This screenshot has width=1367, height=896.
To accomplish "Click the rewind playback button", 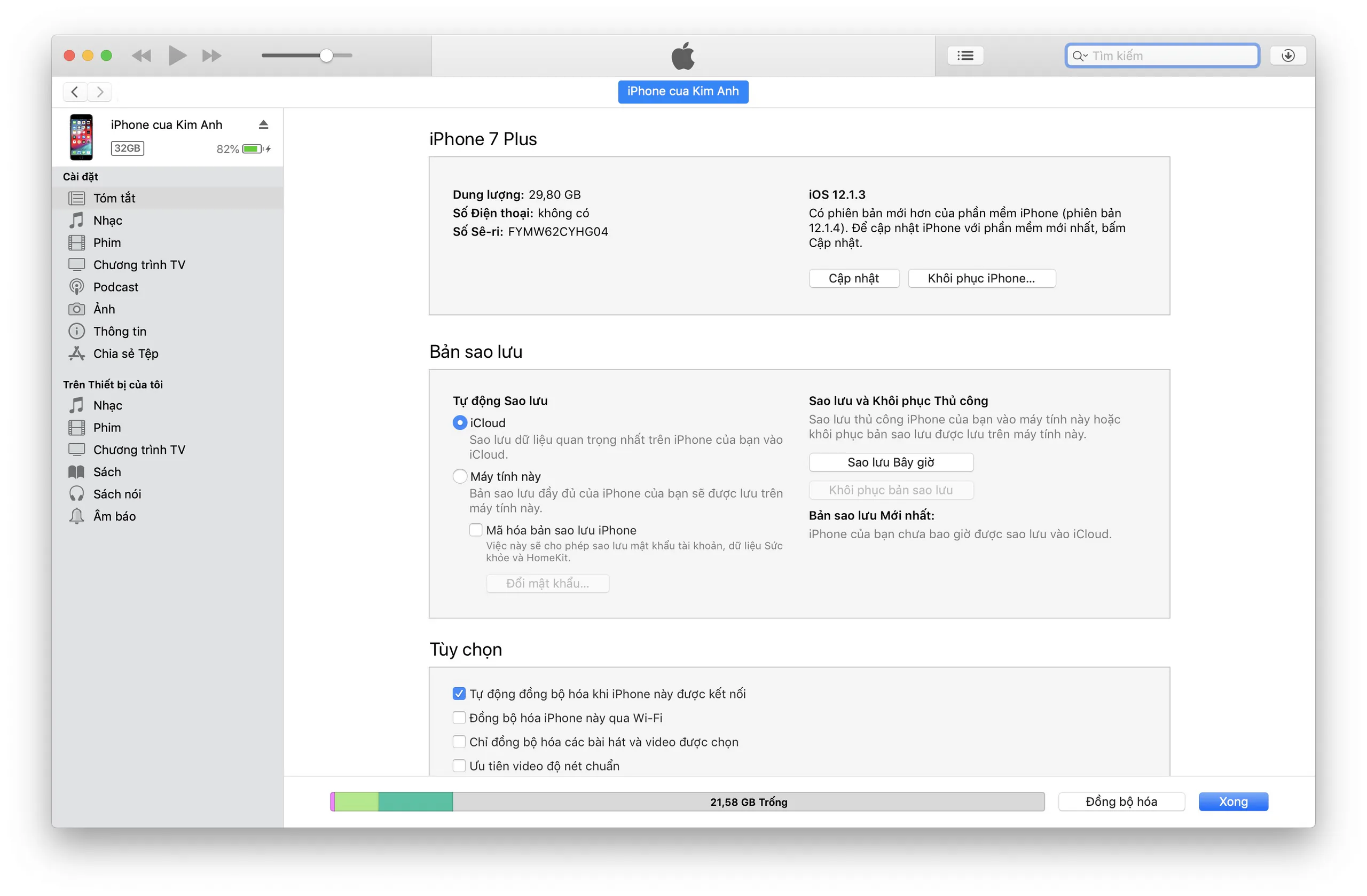I will [x=142, y=56].
